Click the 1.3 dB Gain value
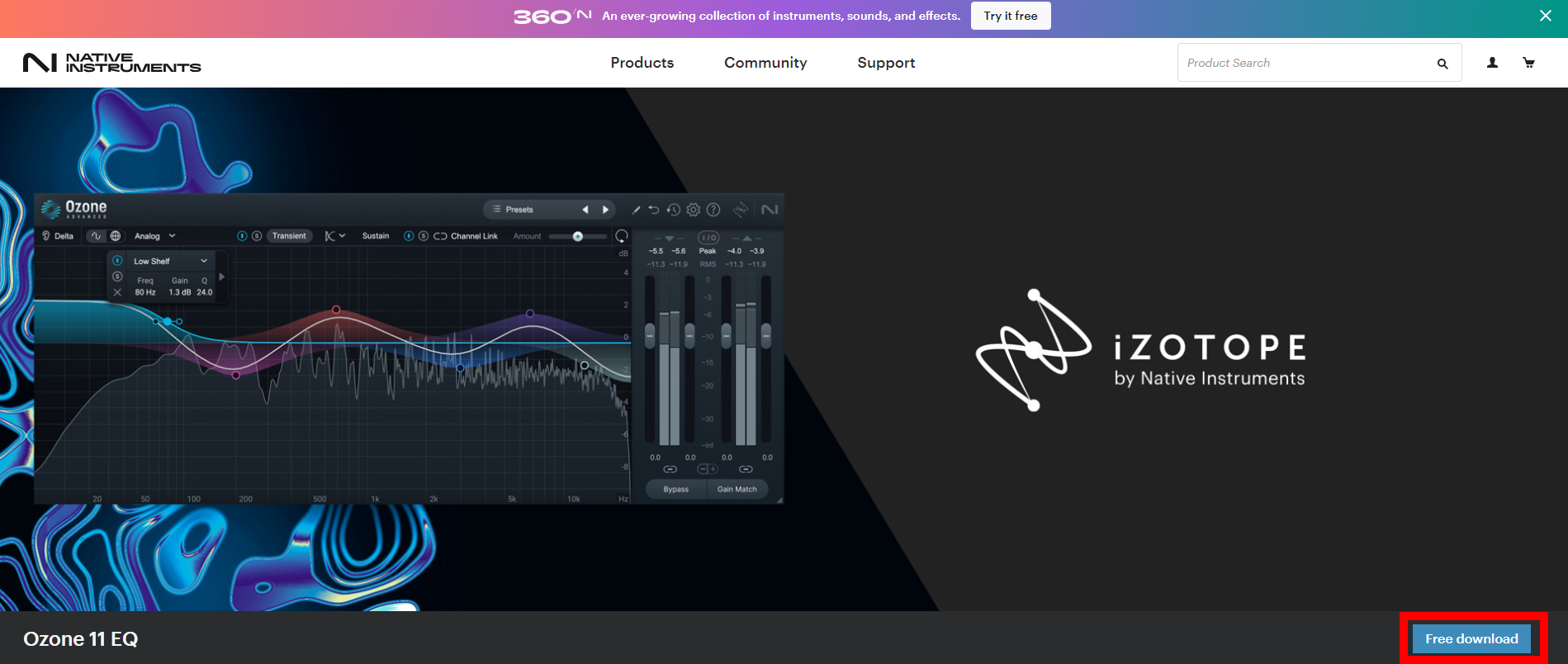Viewport: 1568px width, 664px height. point(180,292)
